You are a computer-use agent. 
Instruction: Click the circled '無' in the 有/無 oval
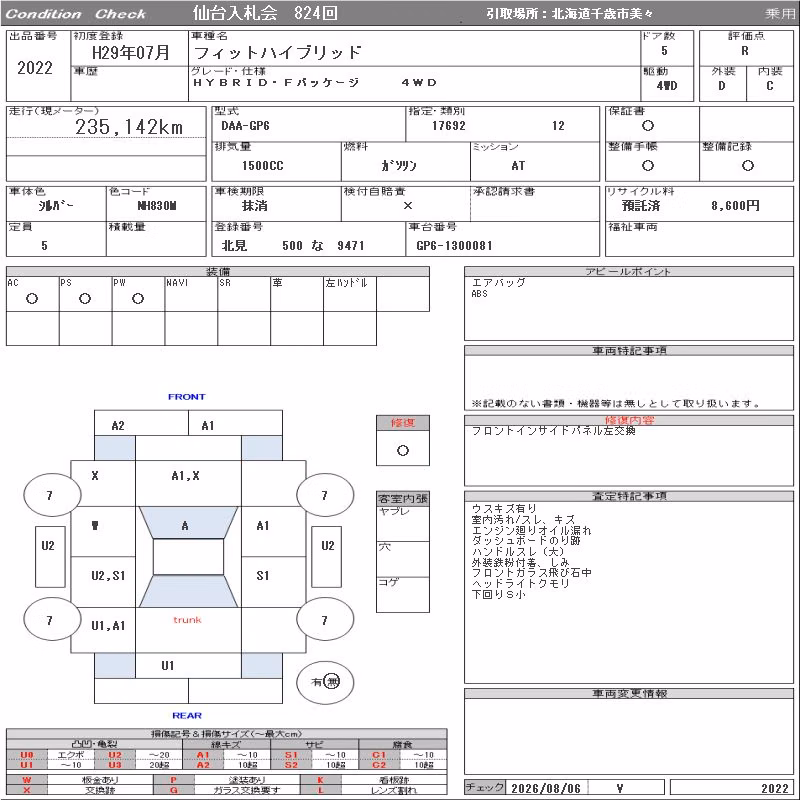pos(332,681)
